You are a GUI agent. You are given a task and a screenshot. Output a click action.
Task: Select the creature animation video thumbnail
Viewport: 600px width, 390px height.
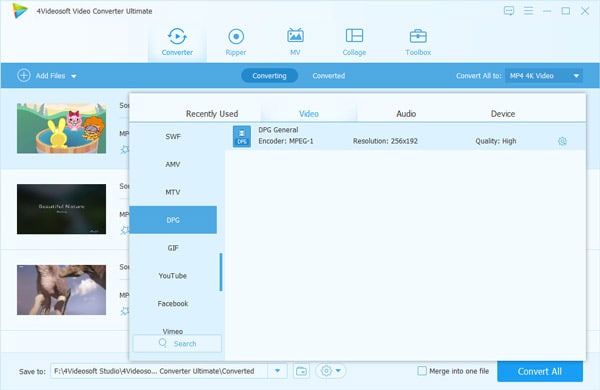(x=62, y=290)
